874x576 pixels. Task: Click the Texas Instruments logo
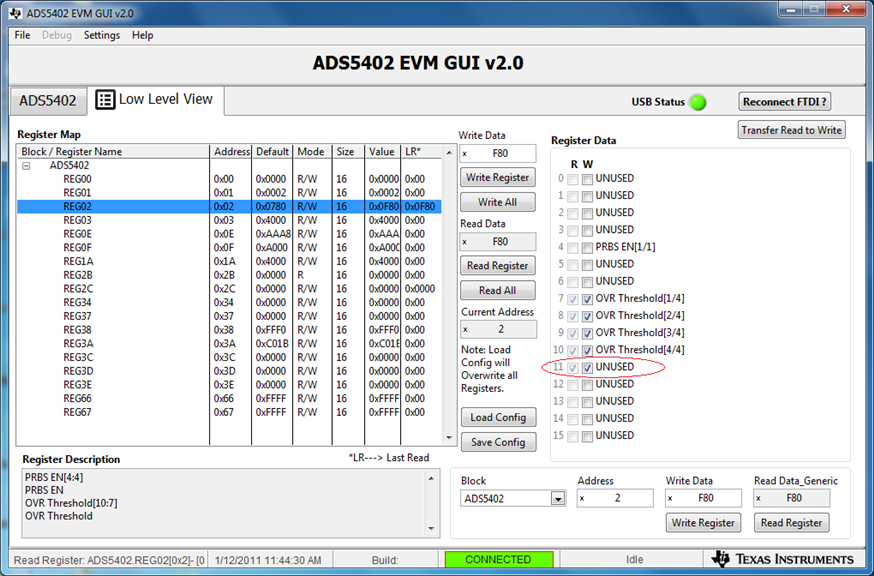pyautogui.click(x=783, y=559)
